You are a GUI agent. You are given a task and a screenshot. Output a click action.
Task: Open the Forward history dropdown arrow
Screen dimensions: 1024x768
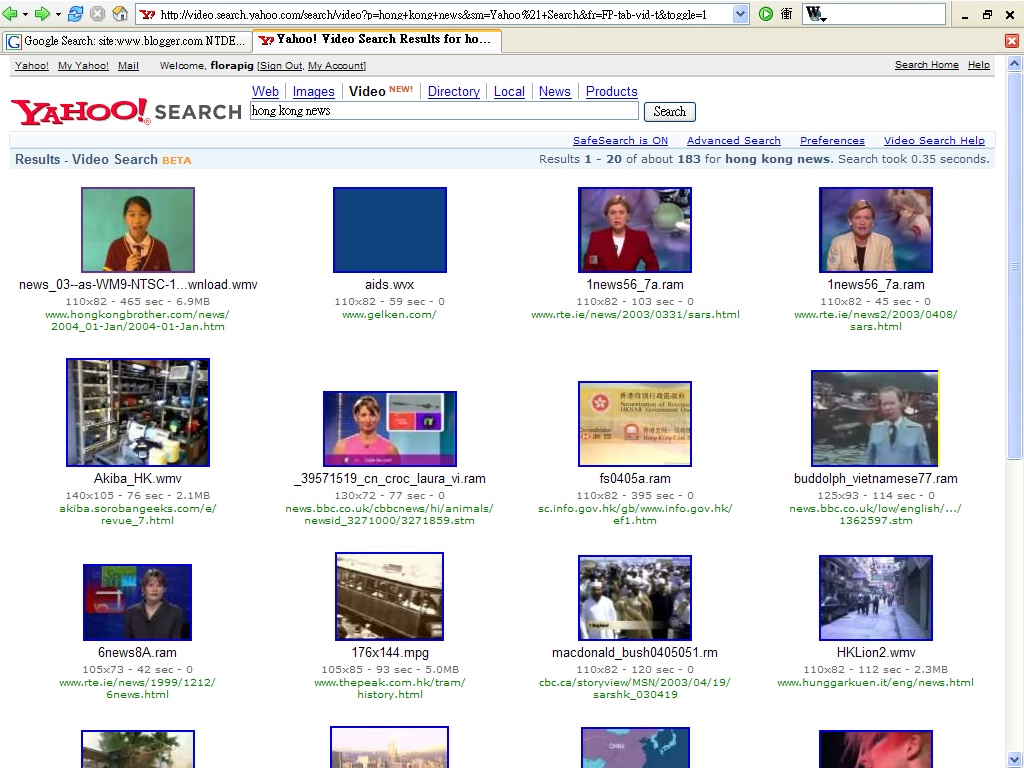pyautogui.click(x=57, y=14)
